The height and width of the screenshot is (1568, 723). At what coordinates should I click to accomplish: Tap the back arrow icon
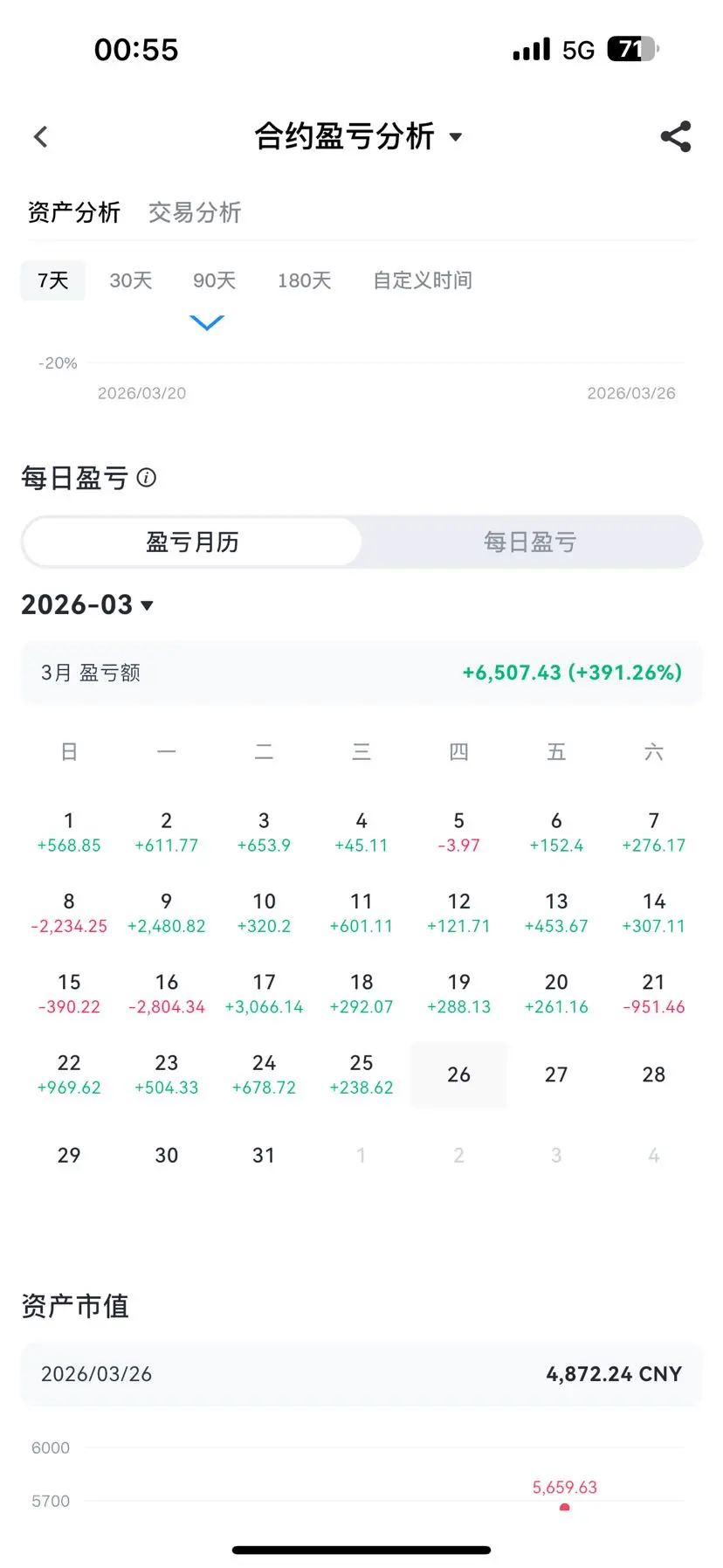[40, 136]
